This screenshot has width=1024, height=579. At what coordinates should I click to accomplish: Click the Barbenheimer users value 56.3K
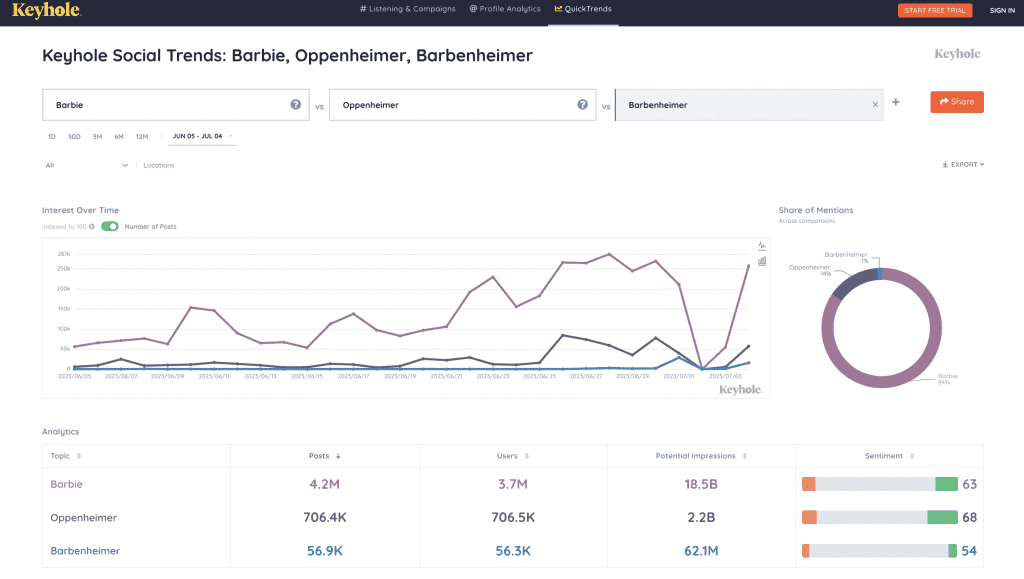(x=513, y=551)
